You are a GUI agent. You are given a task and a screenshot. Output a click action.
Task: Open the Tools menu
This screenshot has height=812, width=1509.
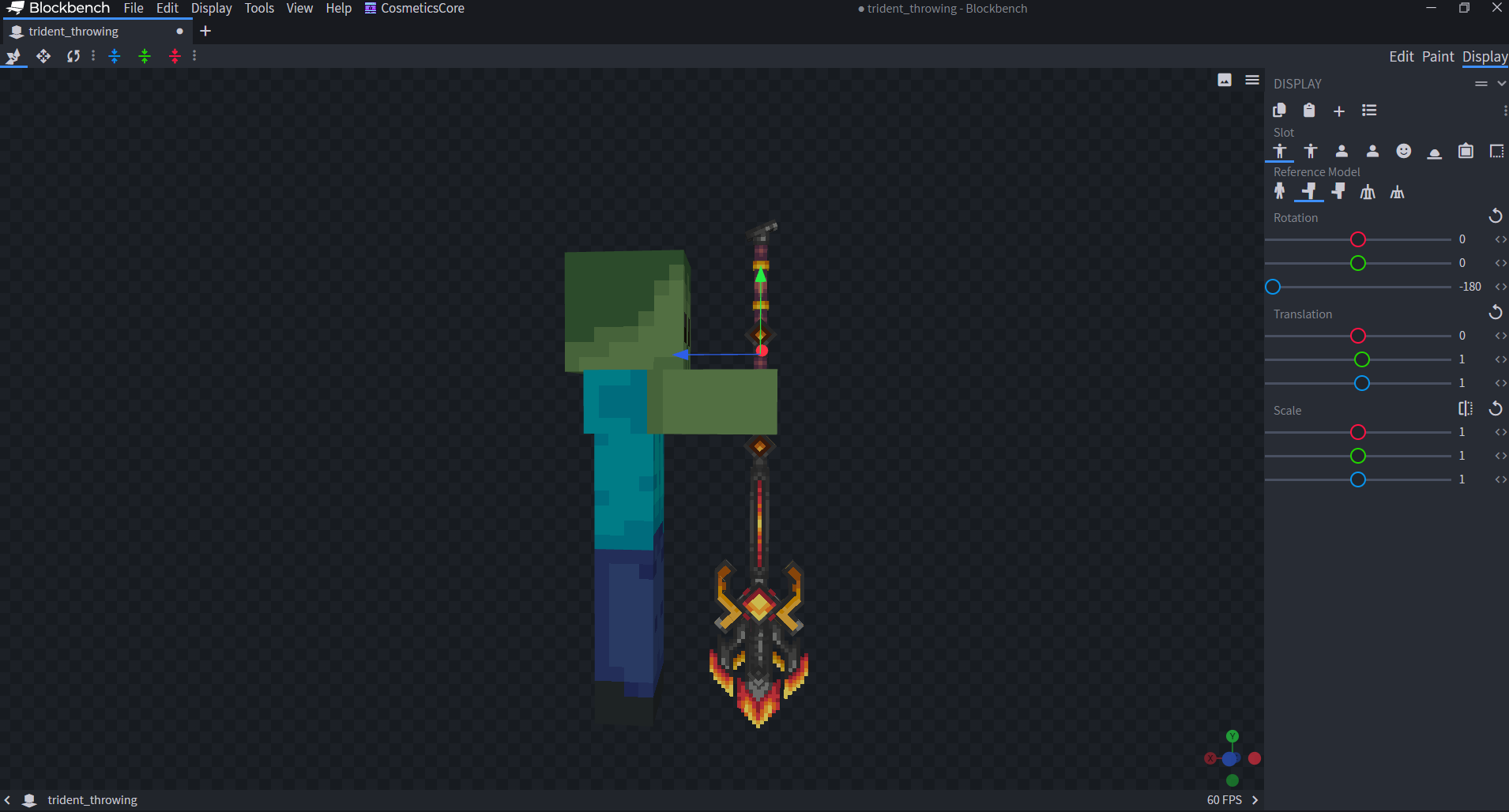(259, 8)
